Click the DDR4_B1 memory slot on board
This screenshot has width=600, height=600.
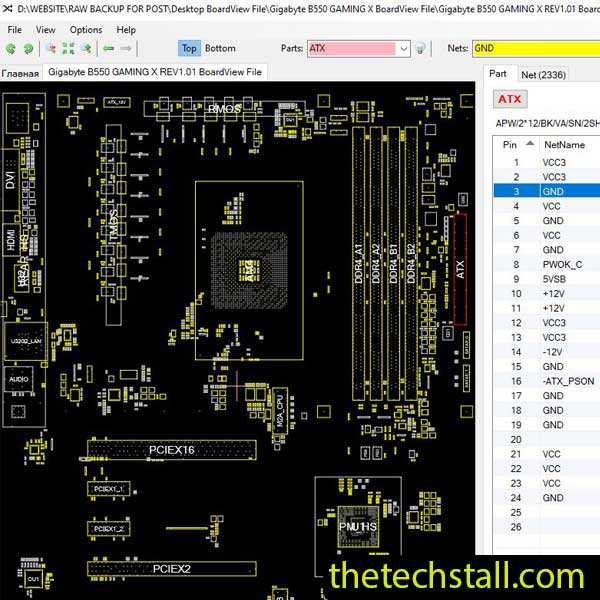click(x=393, y=264)
